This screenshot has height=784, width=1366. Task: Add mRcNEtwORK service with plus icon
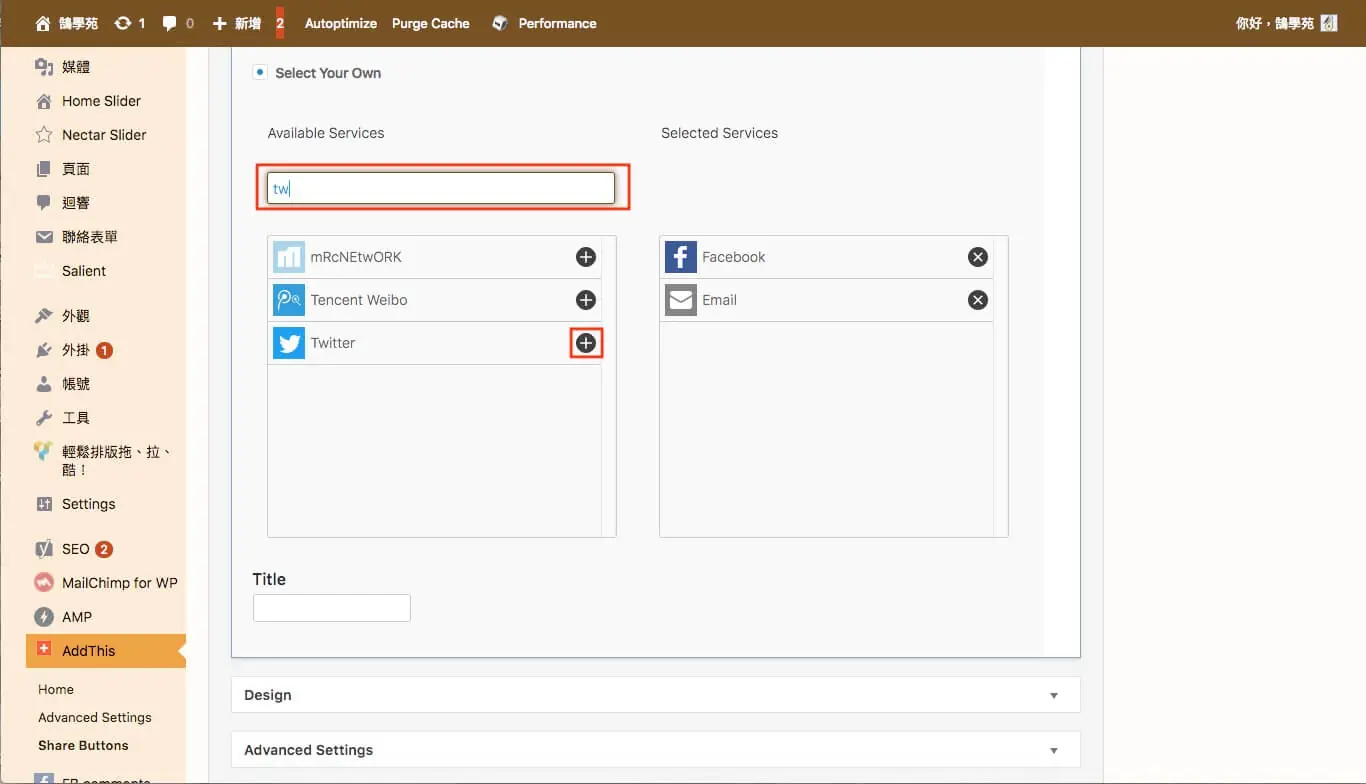(x=586, y=257)
